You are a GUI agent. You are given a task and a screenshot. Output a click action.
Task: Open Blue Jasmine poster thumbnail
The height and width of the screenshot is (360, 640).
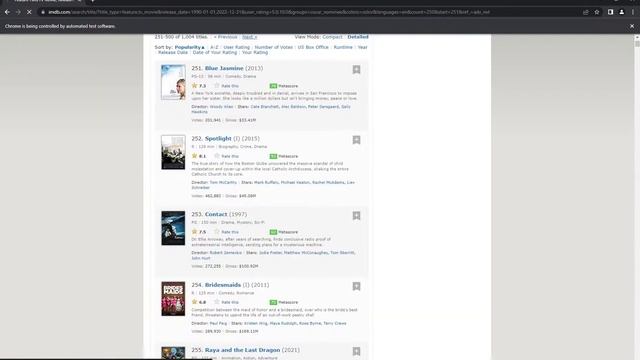pyautogui.click(x=173, y=82)
